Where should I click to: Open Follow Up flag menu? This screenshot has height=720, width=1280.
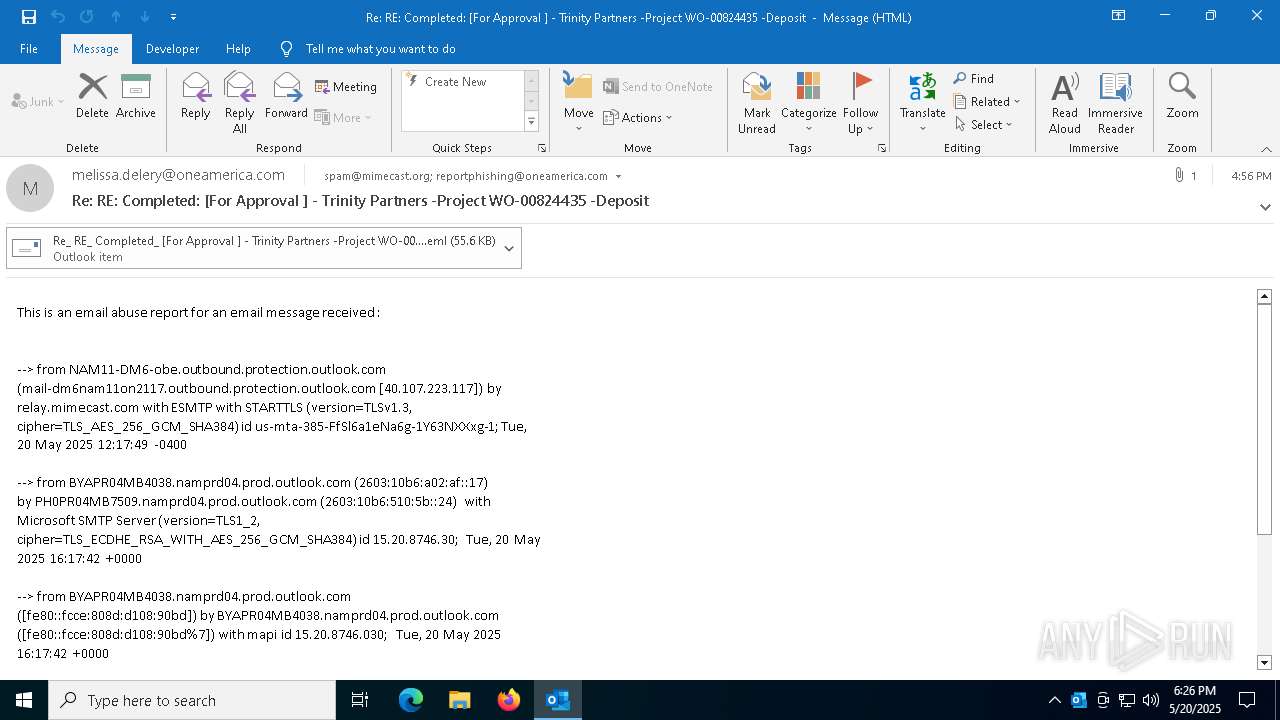[860, 103]
